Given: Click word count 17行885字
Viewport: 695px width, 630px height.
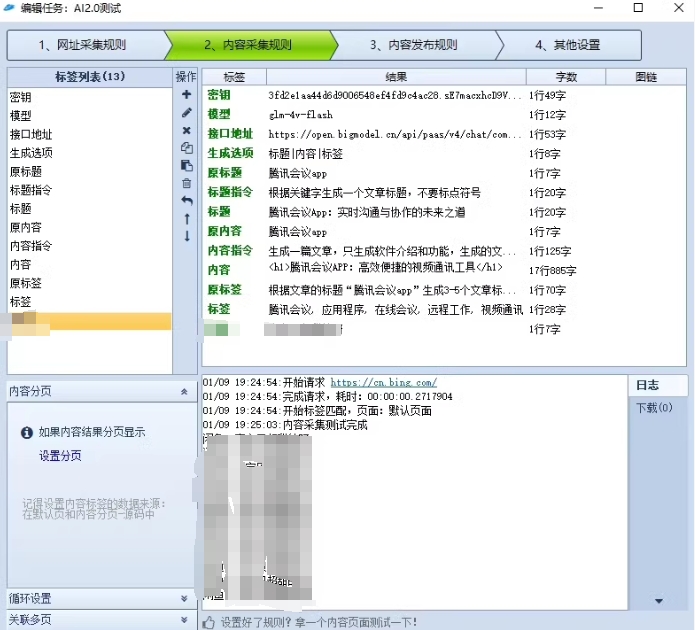Looking at the screenshot, I should pyautogui.click(x=552, y=271).
